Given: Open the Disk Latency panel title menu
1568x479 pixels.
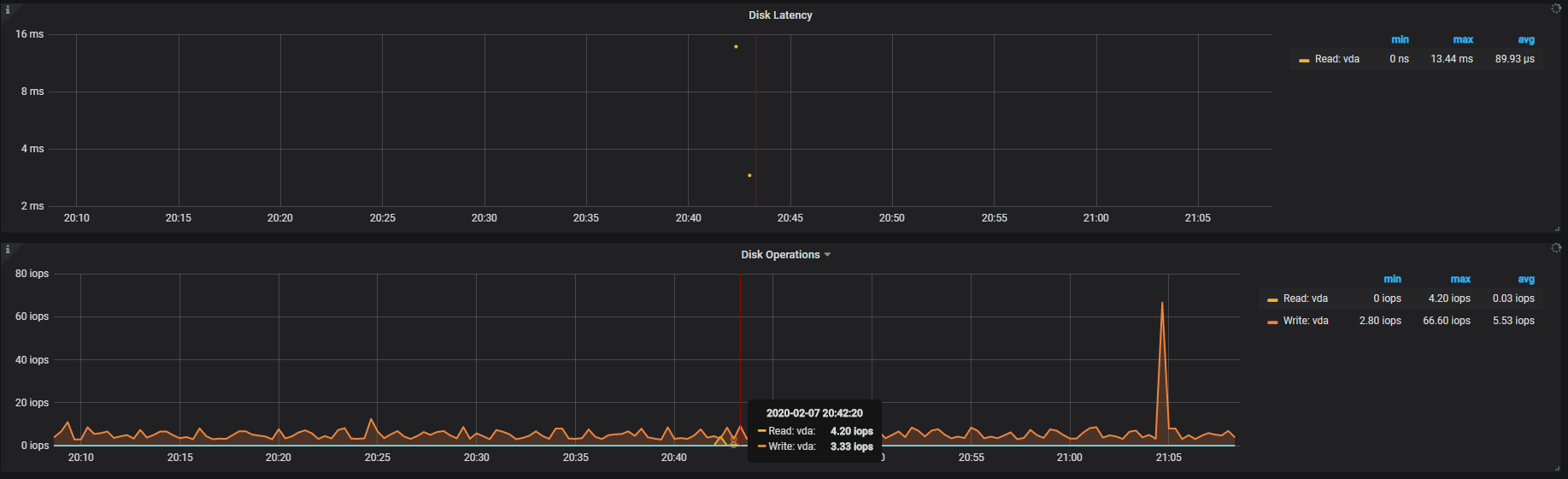Looking at the screenshot, I should tap(780, 15).
